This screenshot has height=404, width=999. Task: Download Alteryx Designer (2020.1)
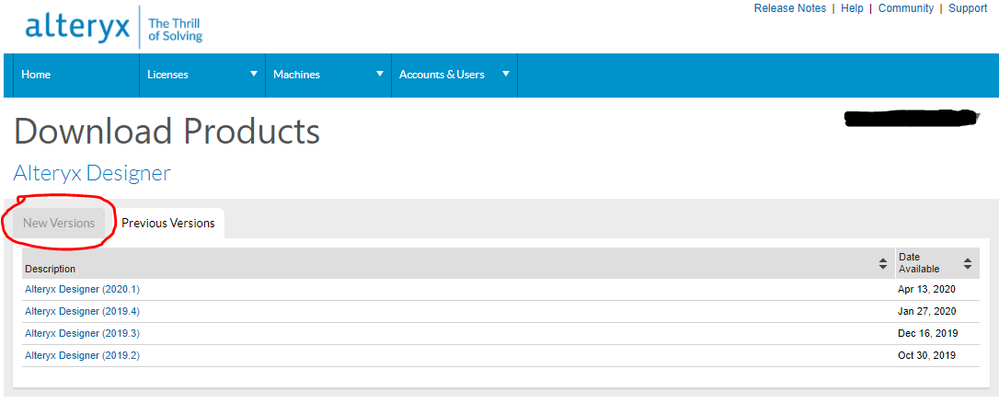(82, 289)
